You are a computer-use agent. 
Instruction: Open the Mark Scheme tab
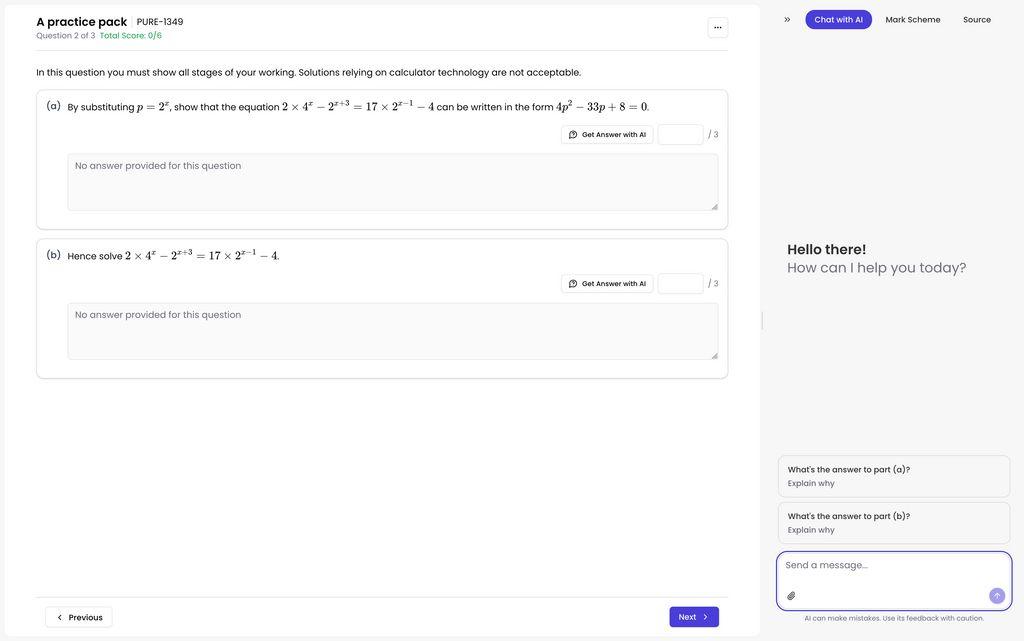pos(912,20)
